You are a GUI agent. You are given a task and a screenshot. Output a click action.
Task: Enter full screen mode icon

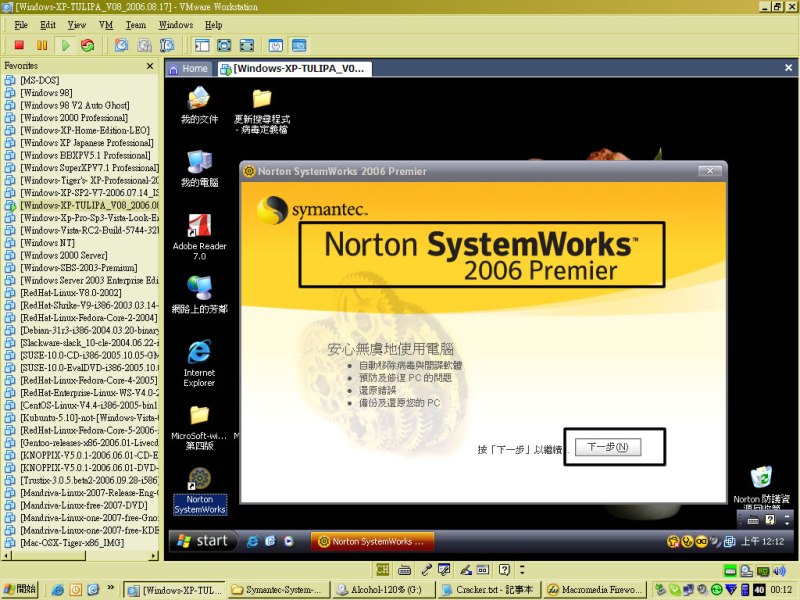pos(246,45)
